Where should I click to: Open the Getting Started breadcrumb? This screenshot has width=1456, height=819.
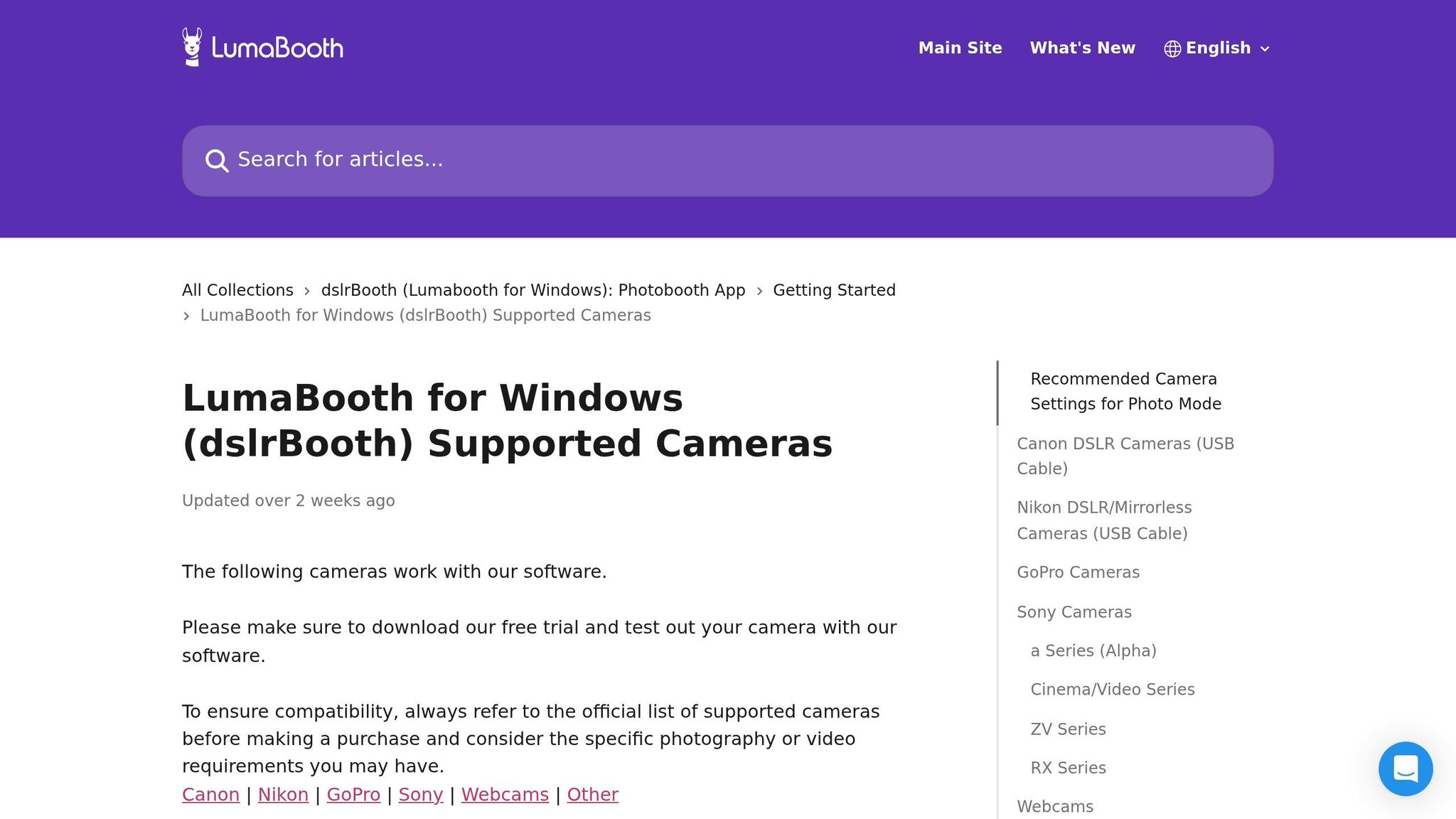click(x=834, y=290)
